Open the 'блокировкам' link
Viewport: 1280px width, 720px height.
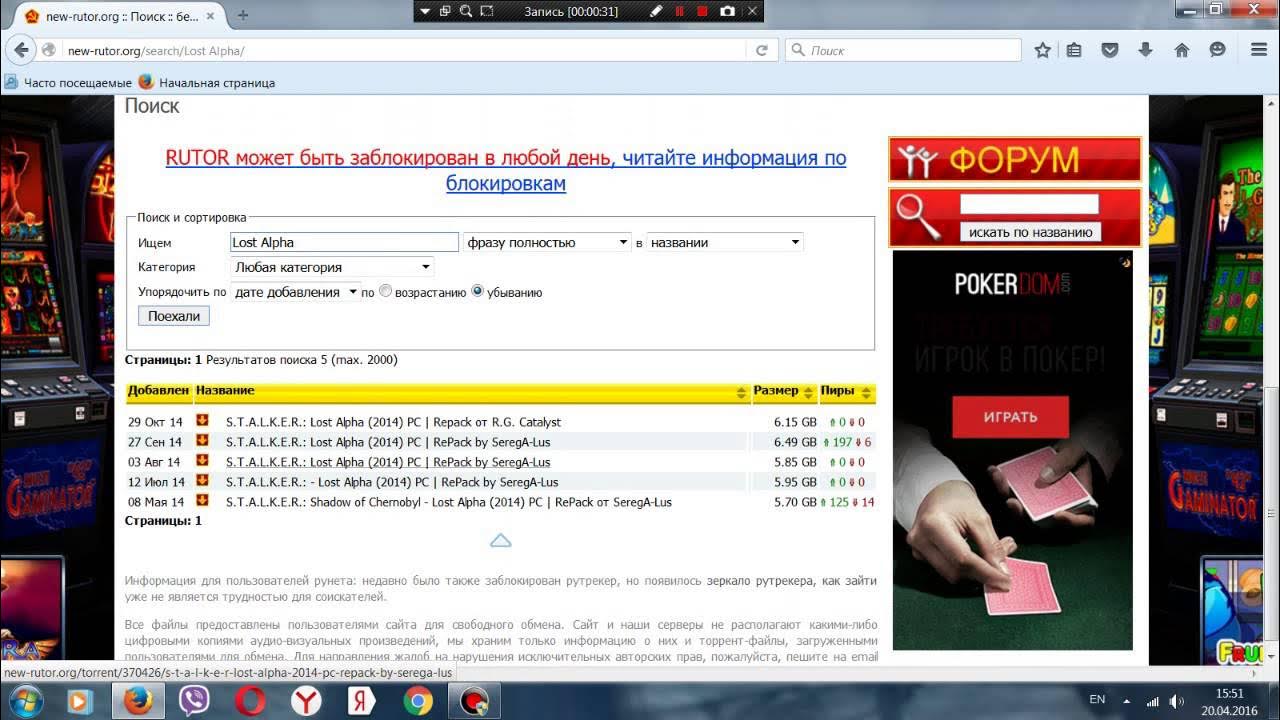click(x=506, y=184)
